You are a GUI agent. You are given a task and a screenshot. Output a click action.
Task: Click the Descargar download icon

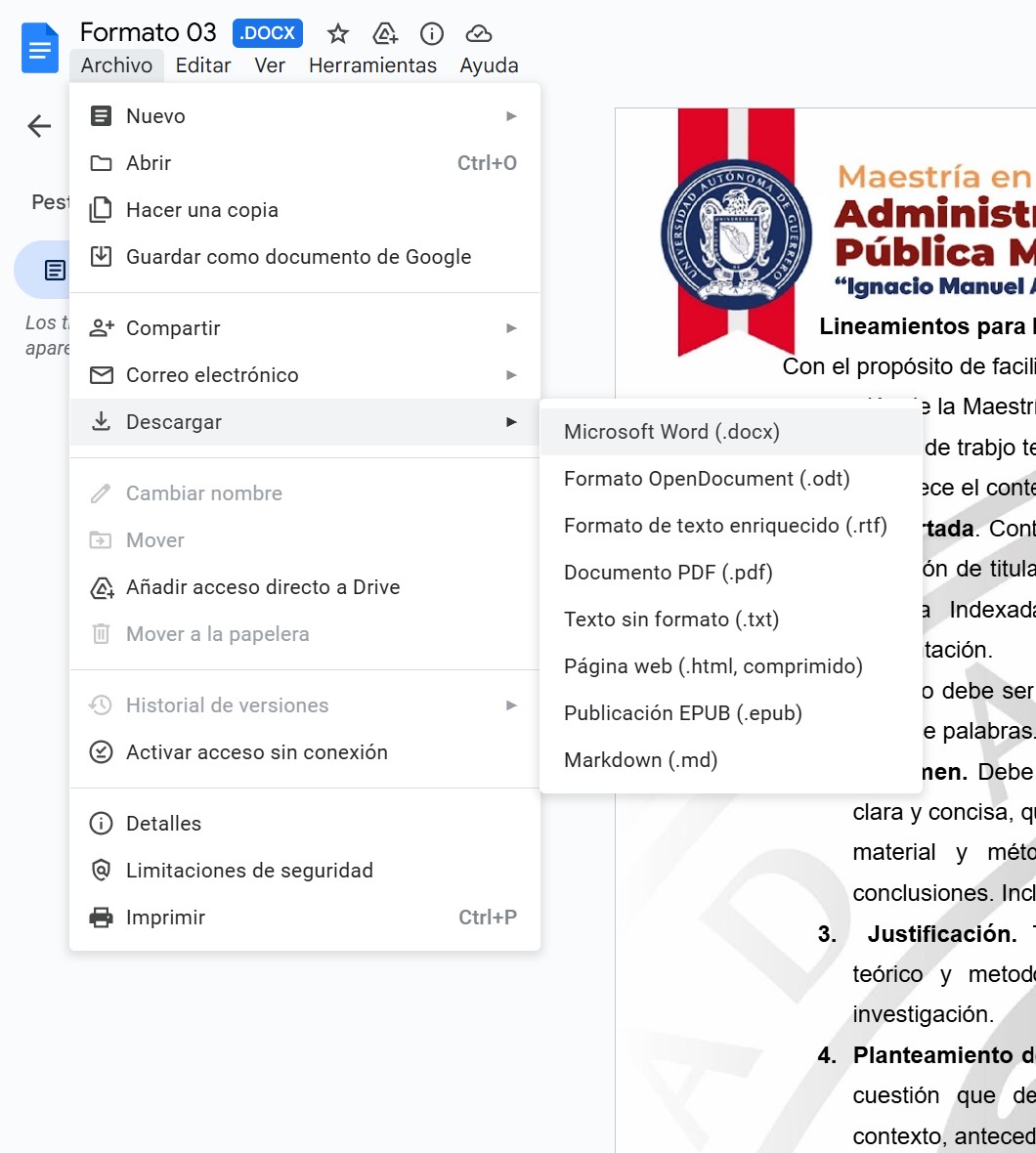pos(101,422)
